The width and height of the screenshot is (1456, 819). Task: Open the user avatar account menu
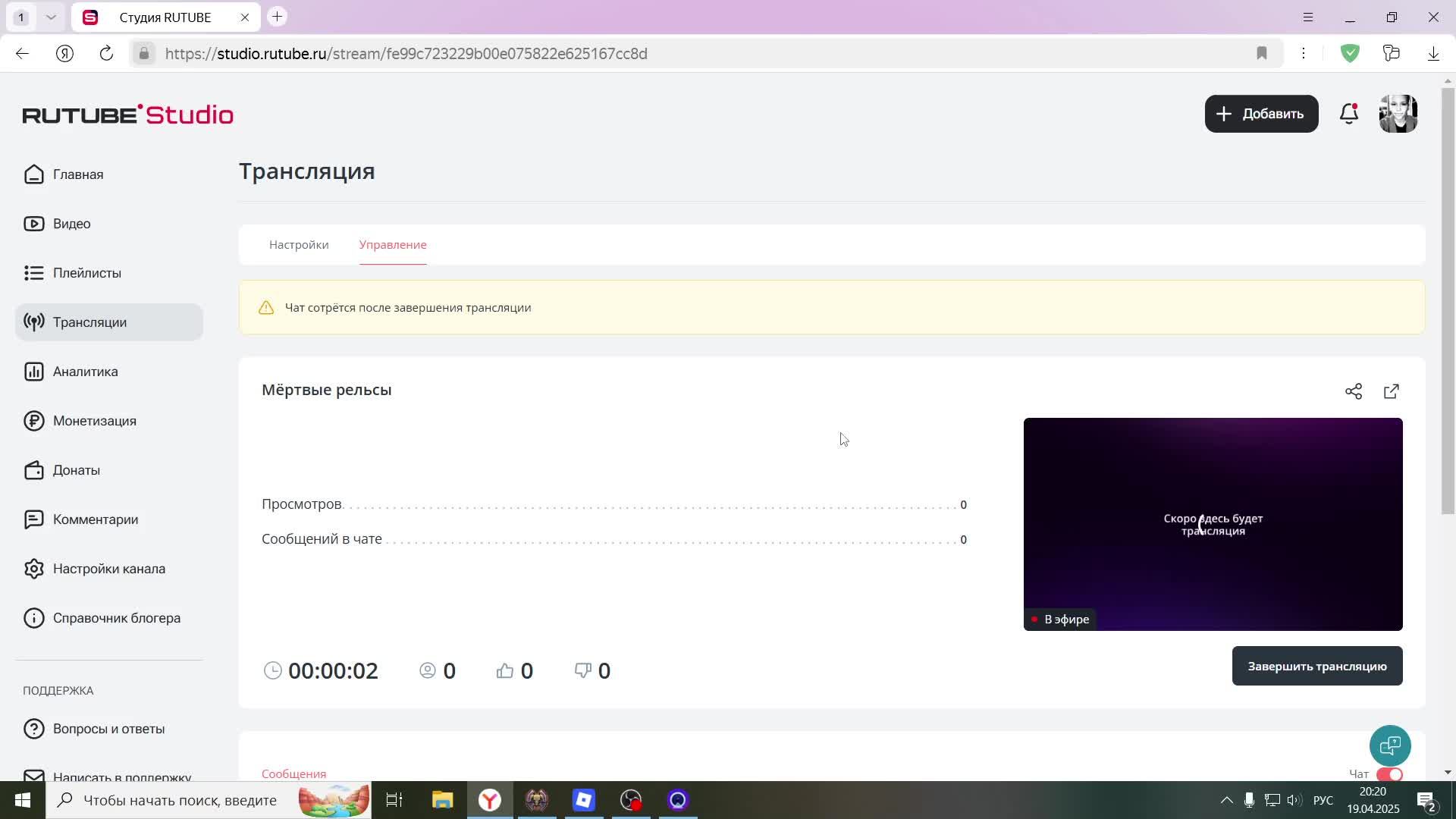1398,114
